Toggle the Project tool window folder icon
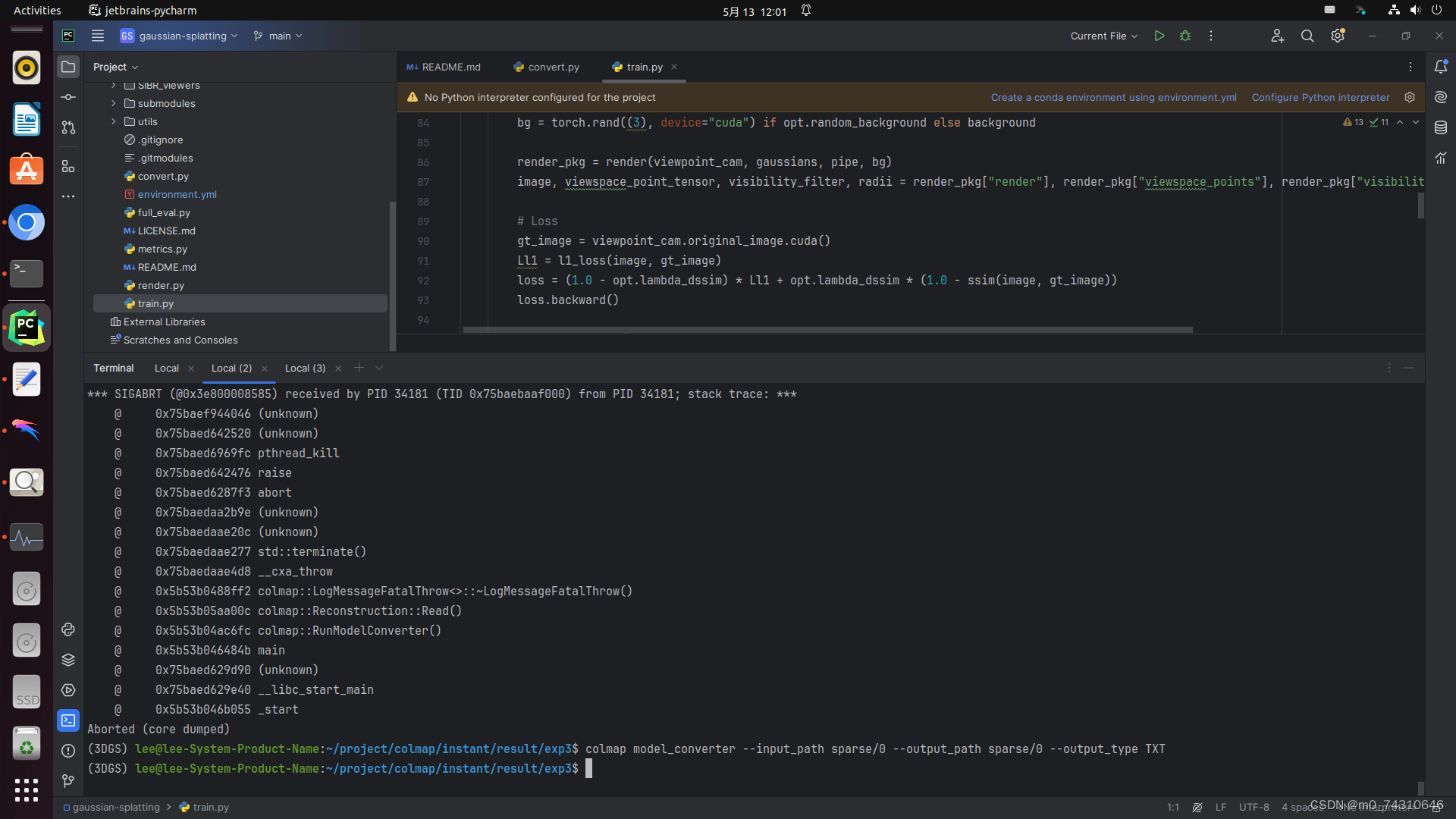 pyautogui.click(x=68, y=67)
